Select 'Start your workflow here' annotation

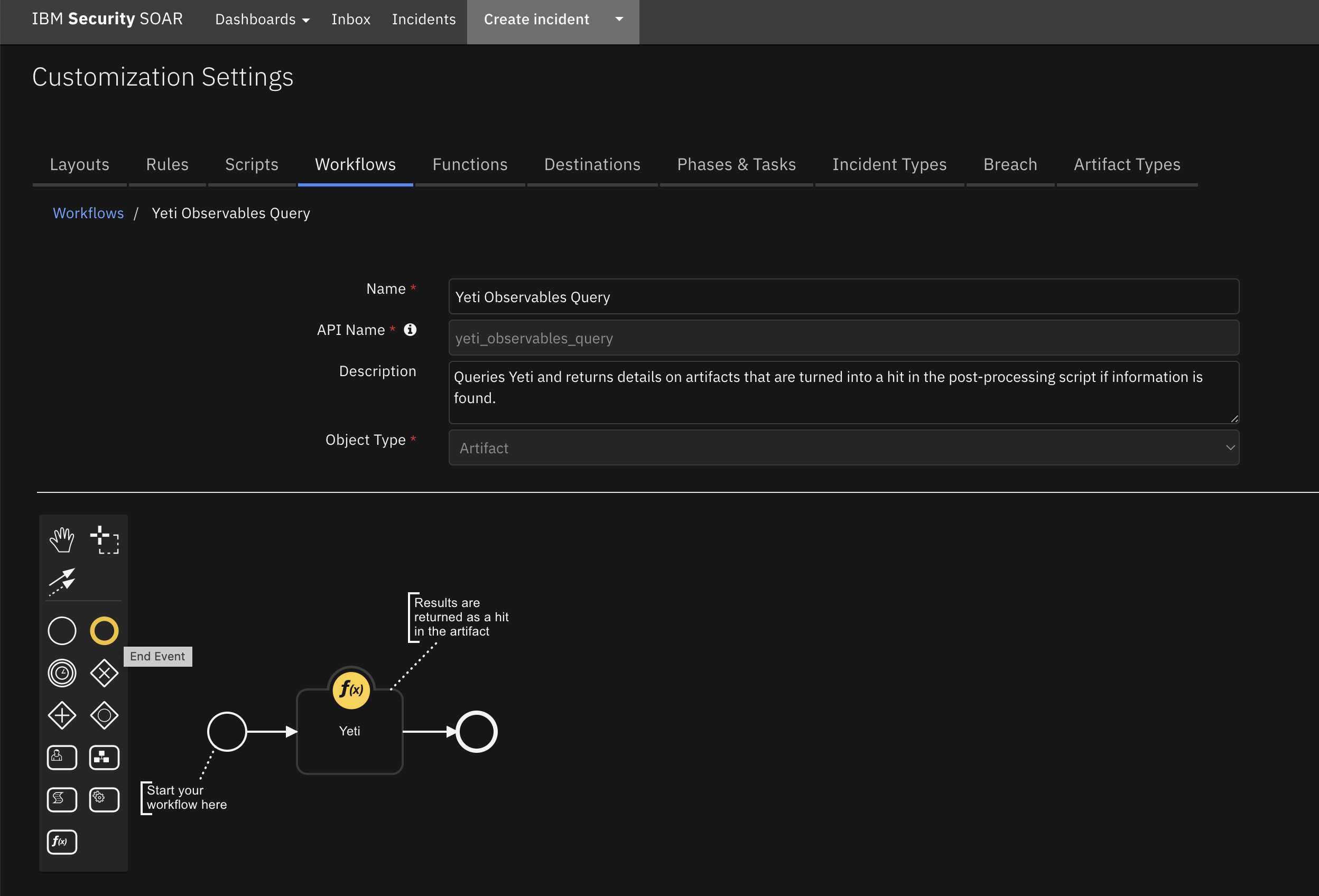185,797
